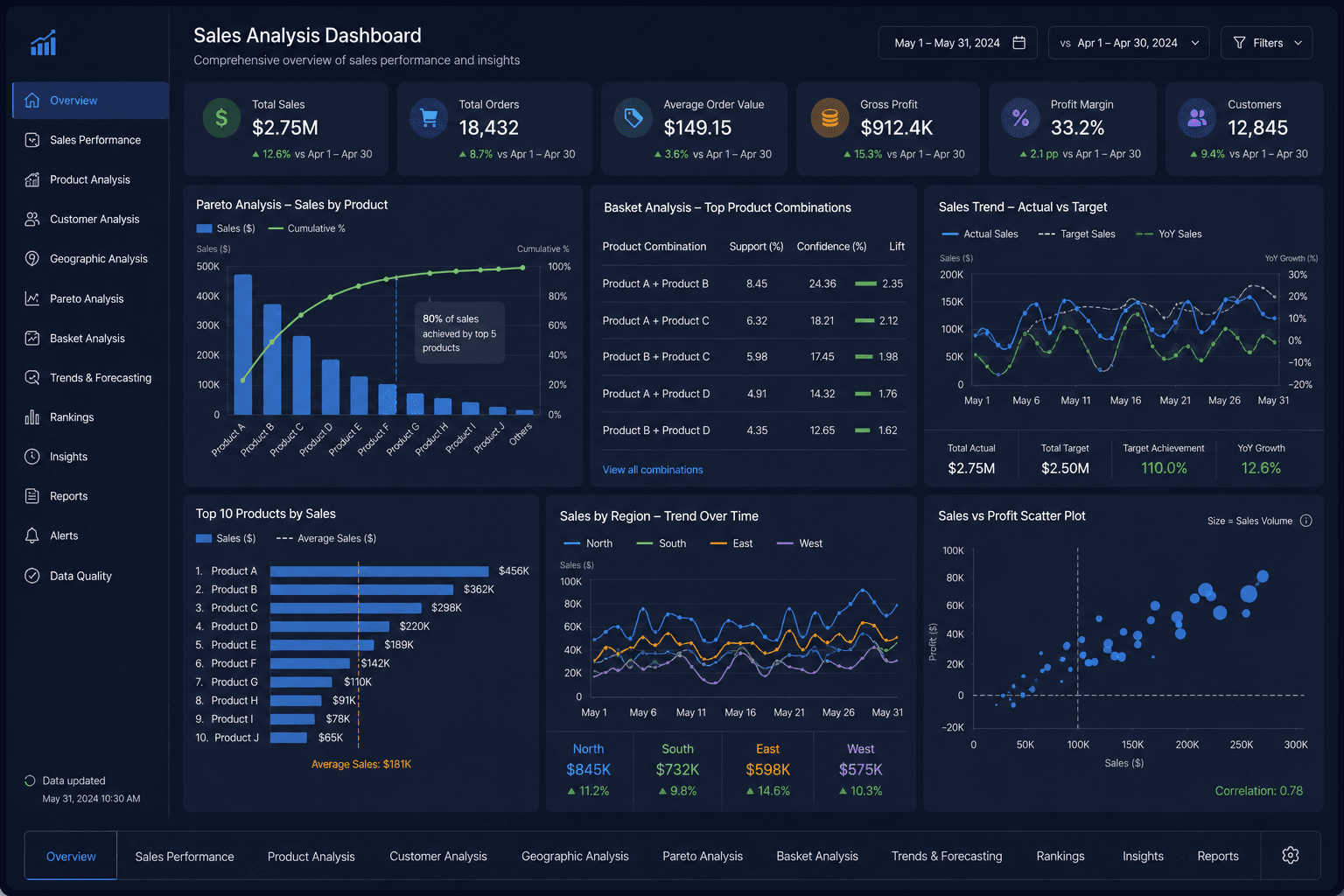Click the calendar icon in date range
This screenshot has width=1344, height=896.
[x=1019, y=43]
